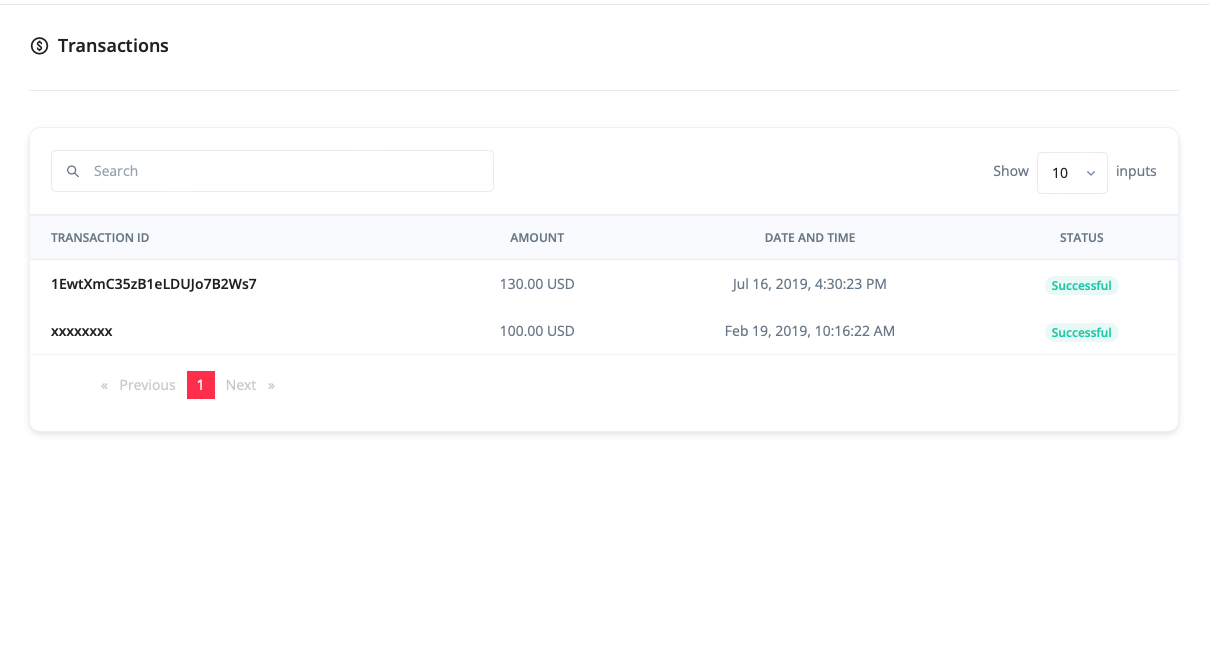
Task: Click the magnifying glass search icon
Action: click(73, 171)
